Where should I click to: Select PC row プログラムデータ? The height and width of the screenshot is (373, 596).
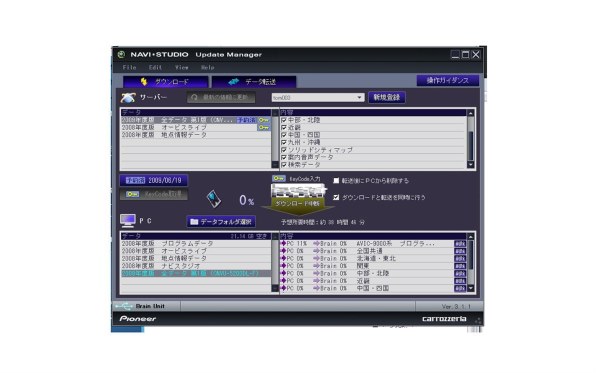[x=196, y=243]
